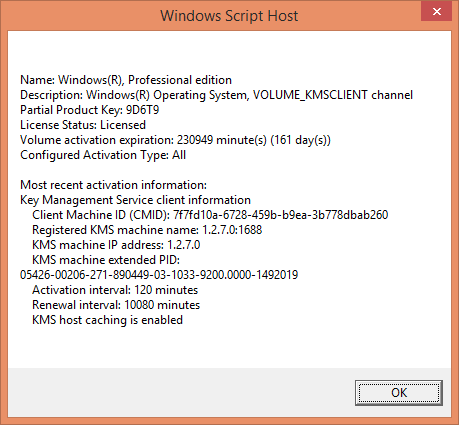Click the Most recent activation information heading
The image size is (459, 425).
point(113,185)
